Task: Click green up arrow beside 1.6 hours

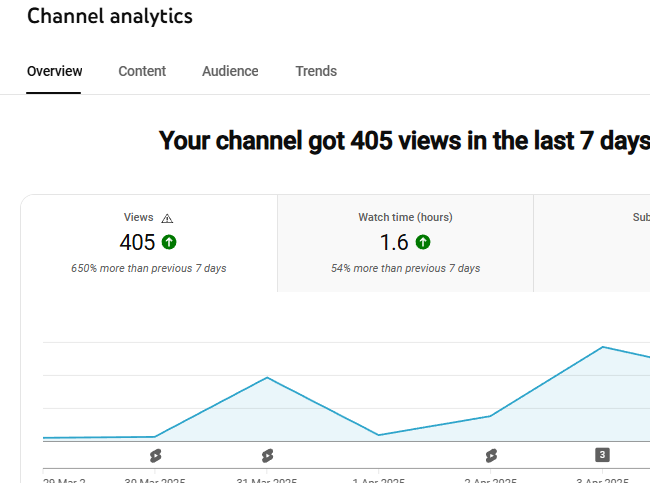Action: [423, 242]
